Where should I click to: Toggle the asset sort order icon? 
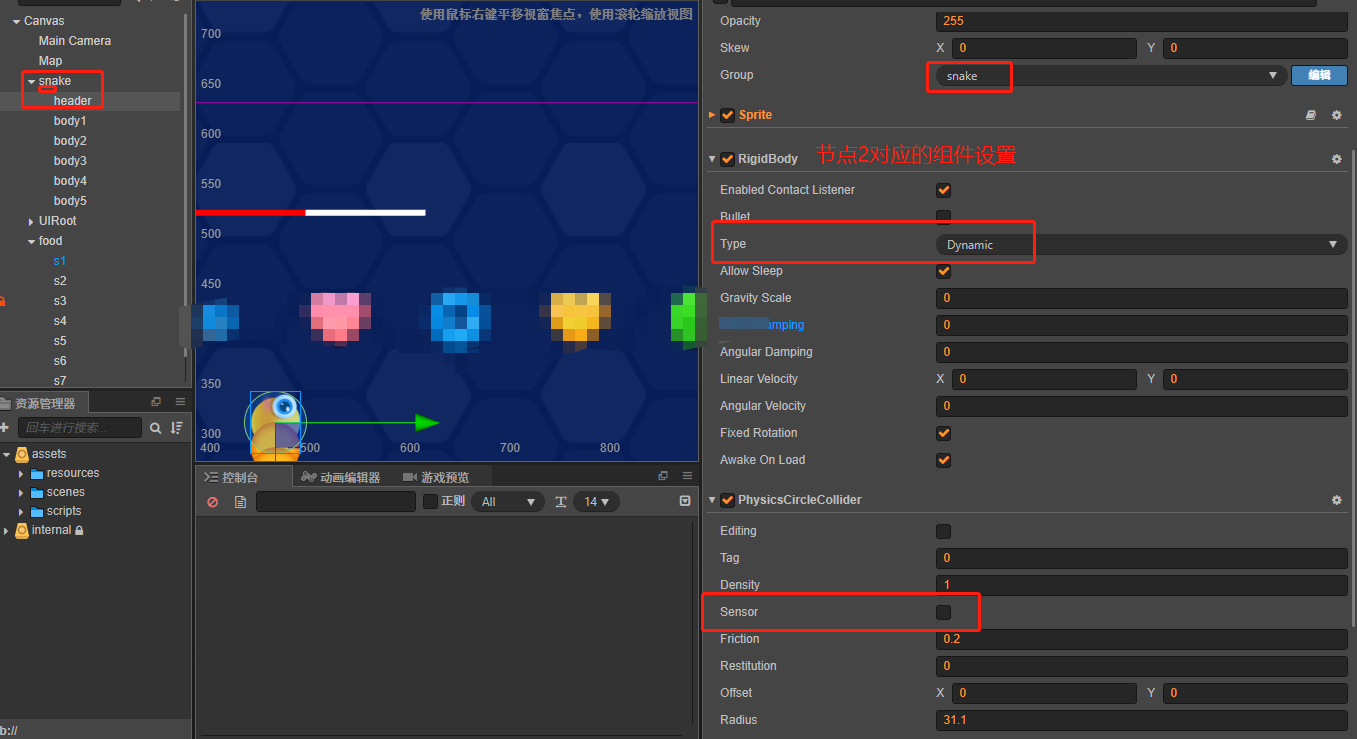tap(177, 428)
